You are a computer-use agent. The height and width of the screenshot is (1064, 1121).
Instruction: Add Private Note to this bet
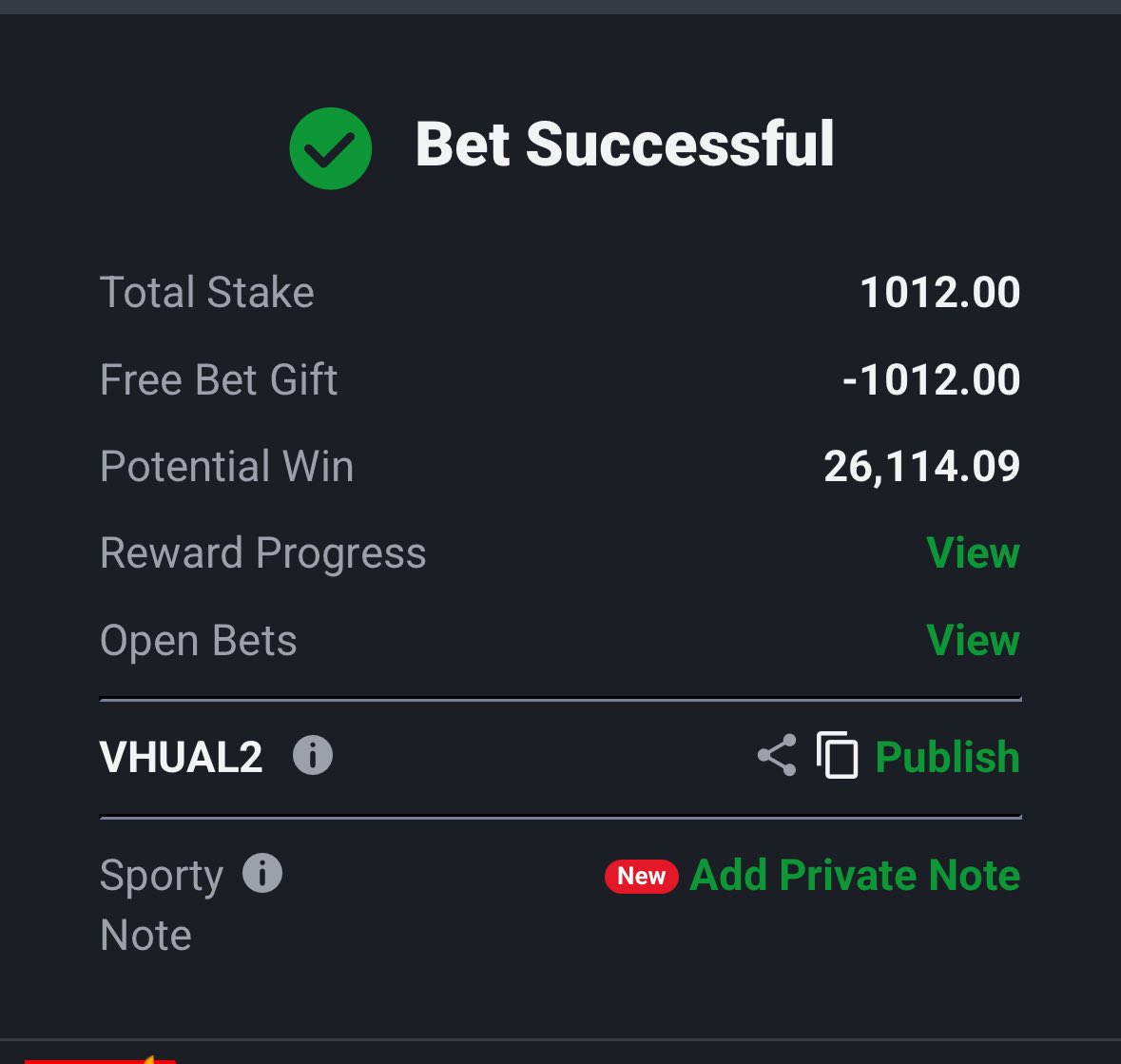(855, 875)
